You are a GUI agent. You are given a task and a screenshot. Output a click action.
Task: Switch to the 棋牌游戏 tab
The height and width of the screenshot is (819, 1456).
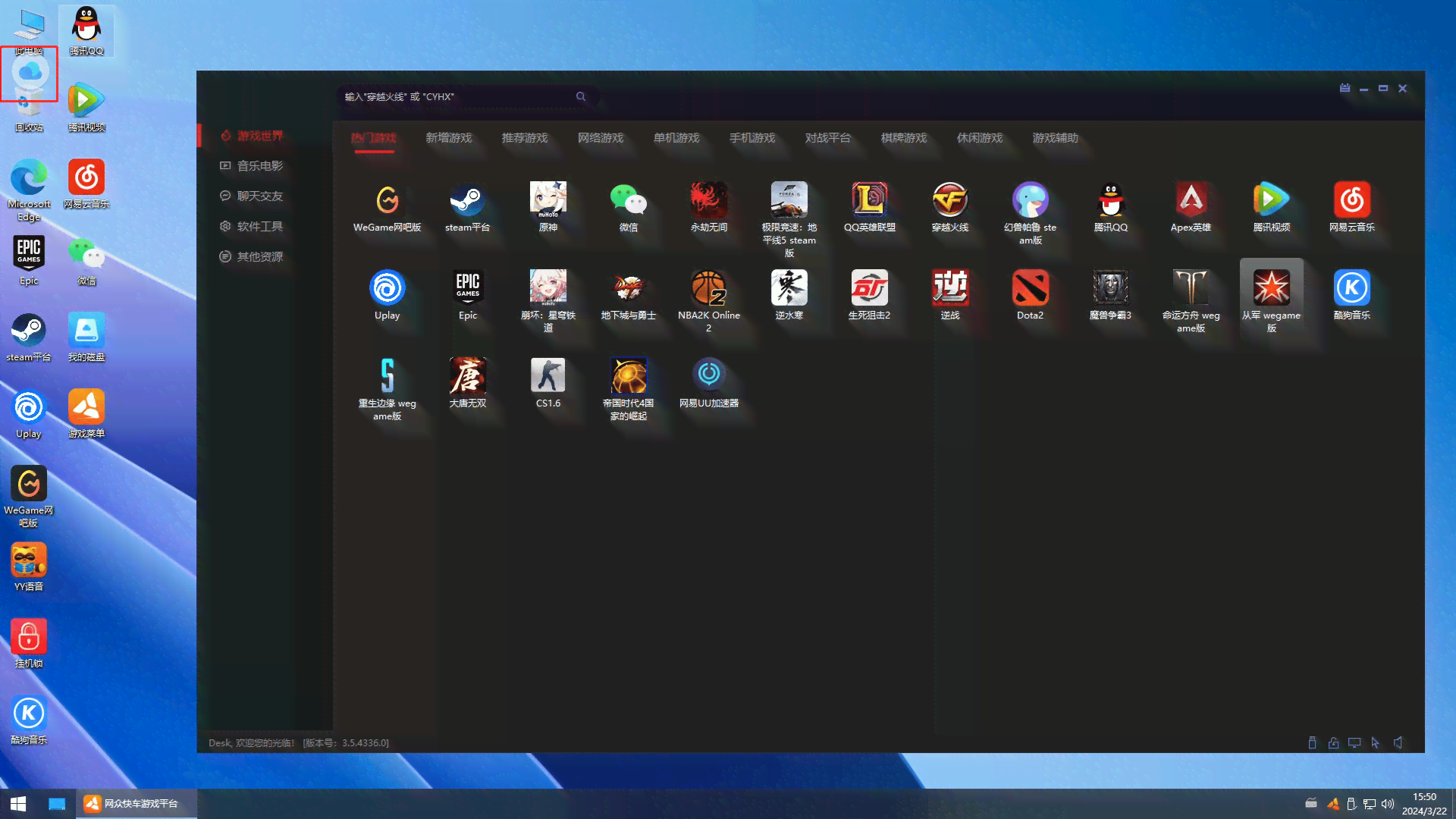(x=904, y=138)
